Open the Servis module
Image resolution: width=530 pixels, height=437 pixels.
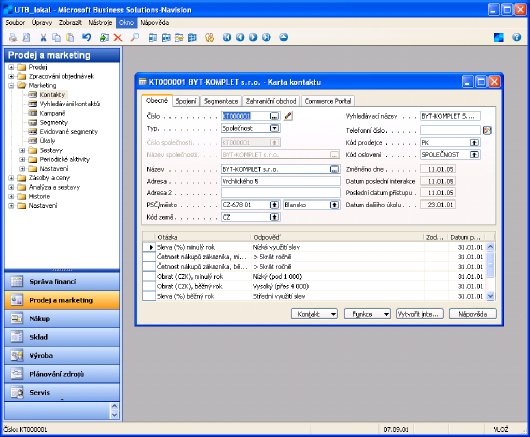coord(62,393)
